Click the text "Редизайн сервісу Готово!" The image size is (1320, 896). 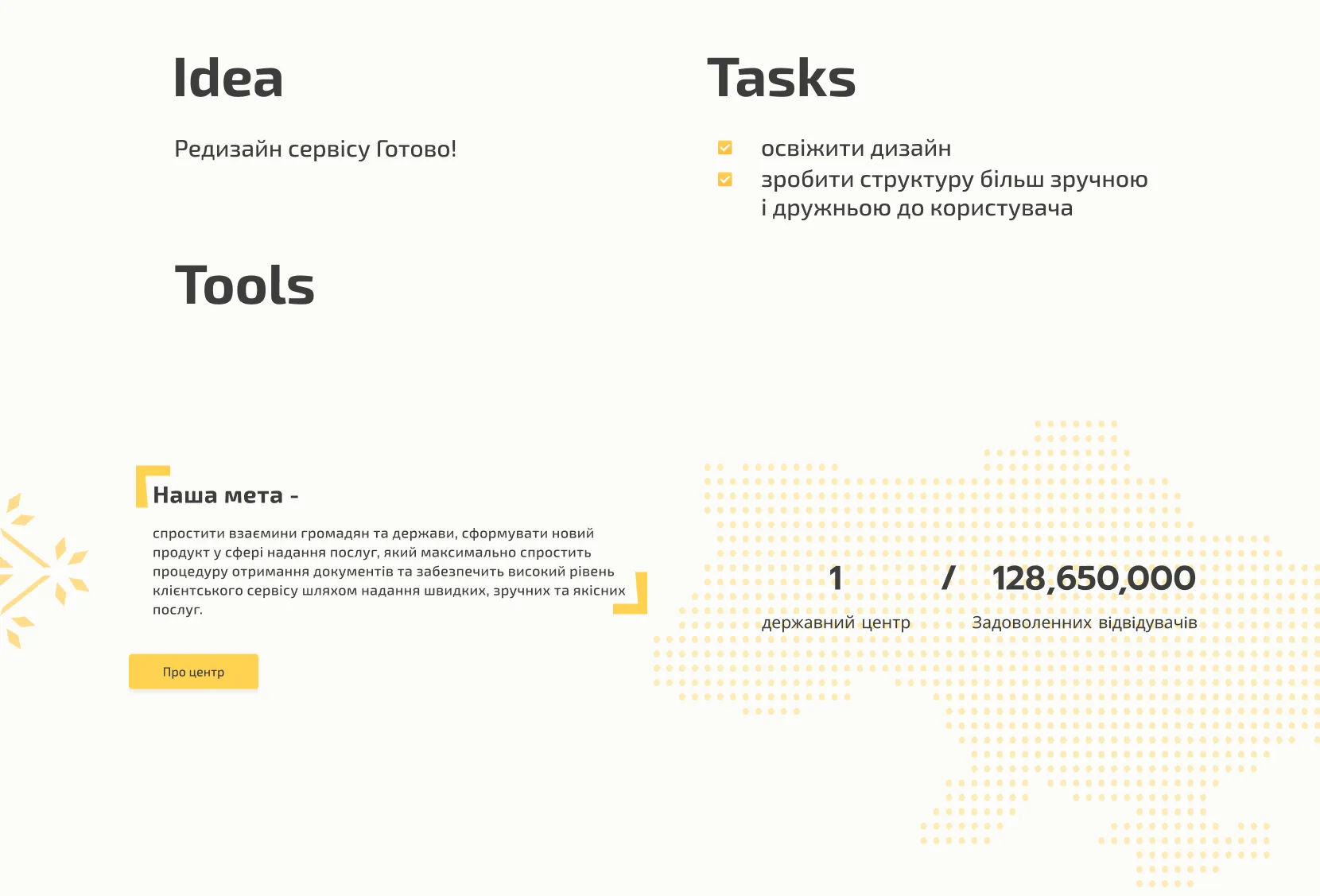316,149
